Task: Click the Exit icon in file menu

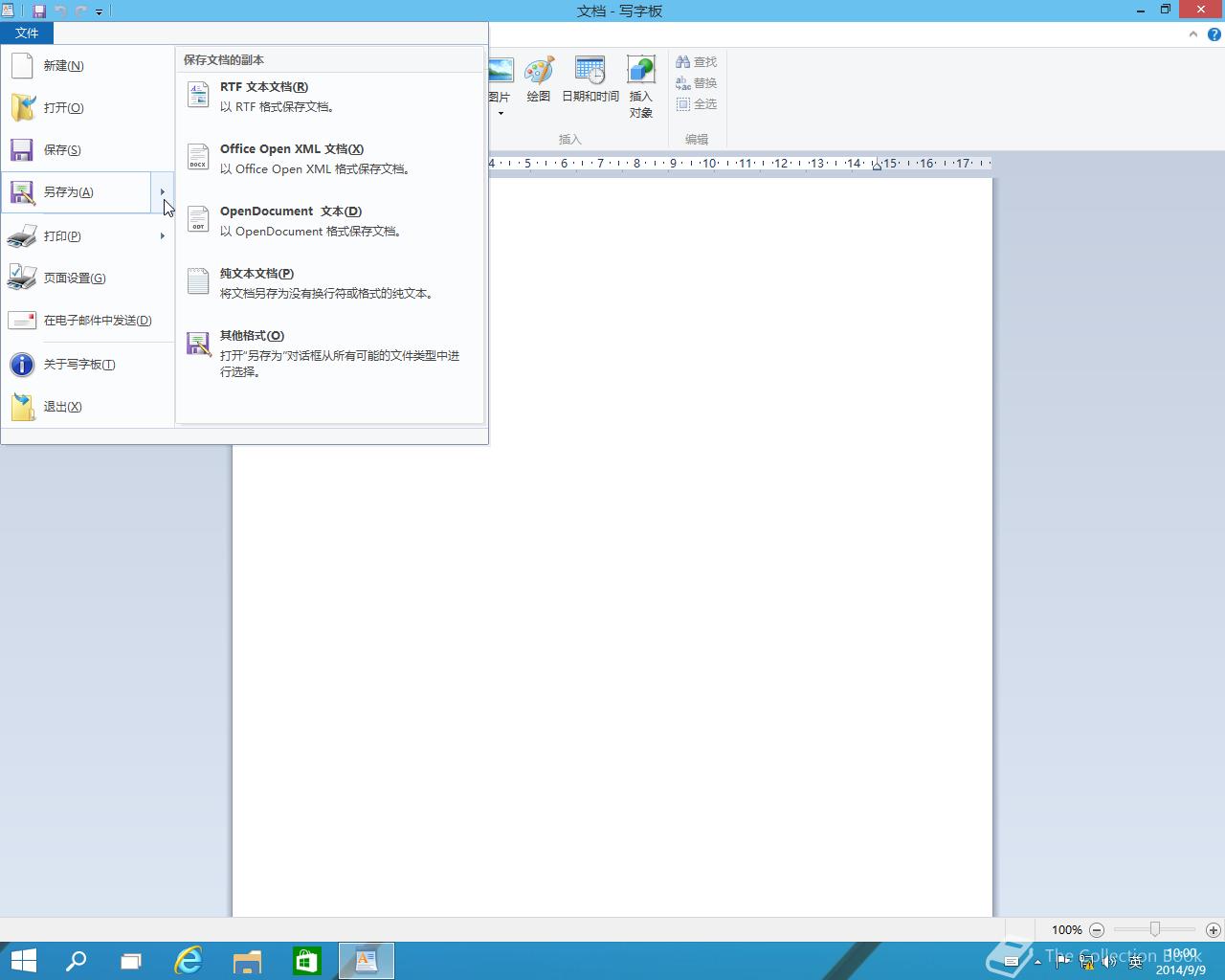Action: (22, 407)
